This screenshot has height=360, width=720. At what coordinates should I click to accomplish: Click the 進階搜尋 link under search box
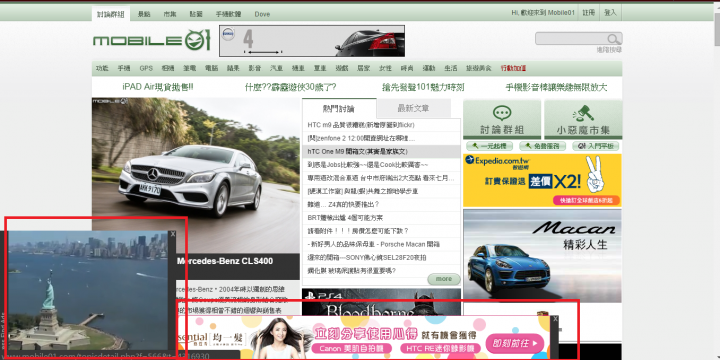coord(609,50)
